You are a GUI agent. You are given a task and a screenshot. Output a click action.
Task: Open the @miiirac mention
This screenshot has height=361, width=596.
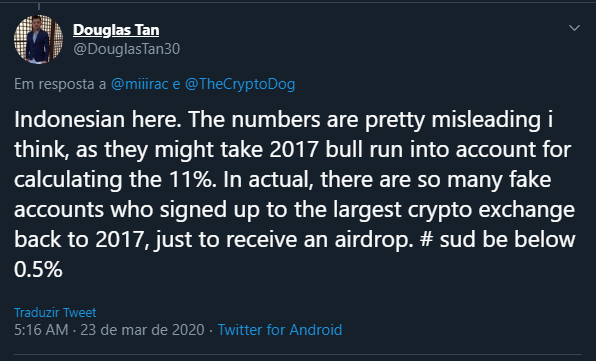pyautogui.click(x=139, y=84)
